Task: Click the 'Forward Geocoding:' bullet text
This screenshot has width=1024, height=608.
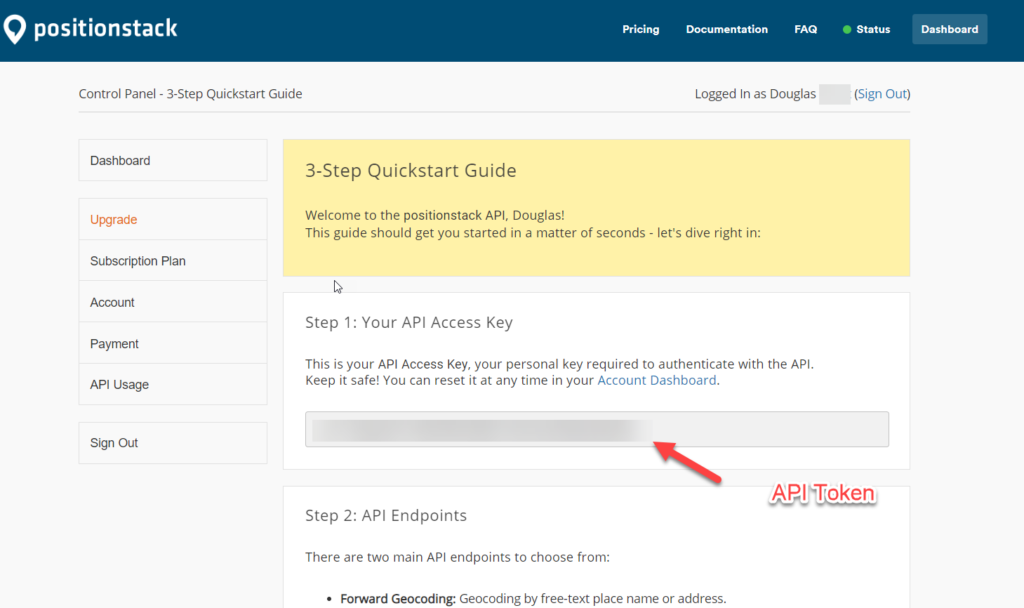Action: pyautogui.click(x=398, y=598)
